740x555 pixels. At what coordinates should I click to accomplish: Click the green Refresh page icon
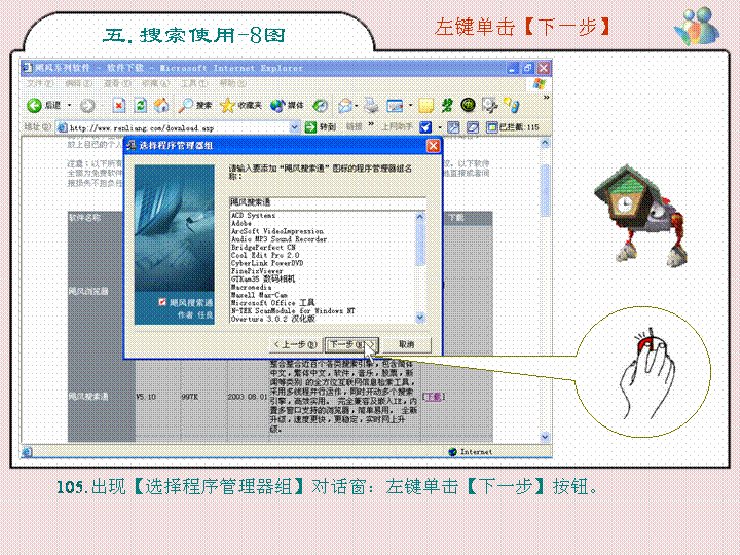coord(141,105)
